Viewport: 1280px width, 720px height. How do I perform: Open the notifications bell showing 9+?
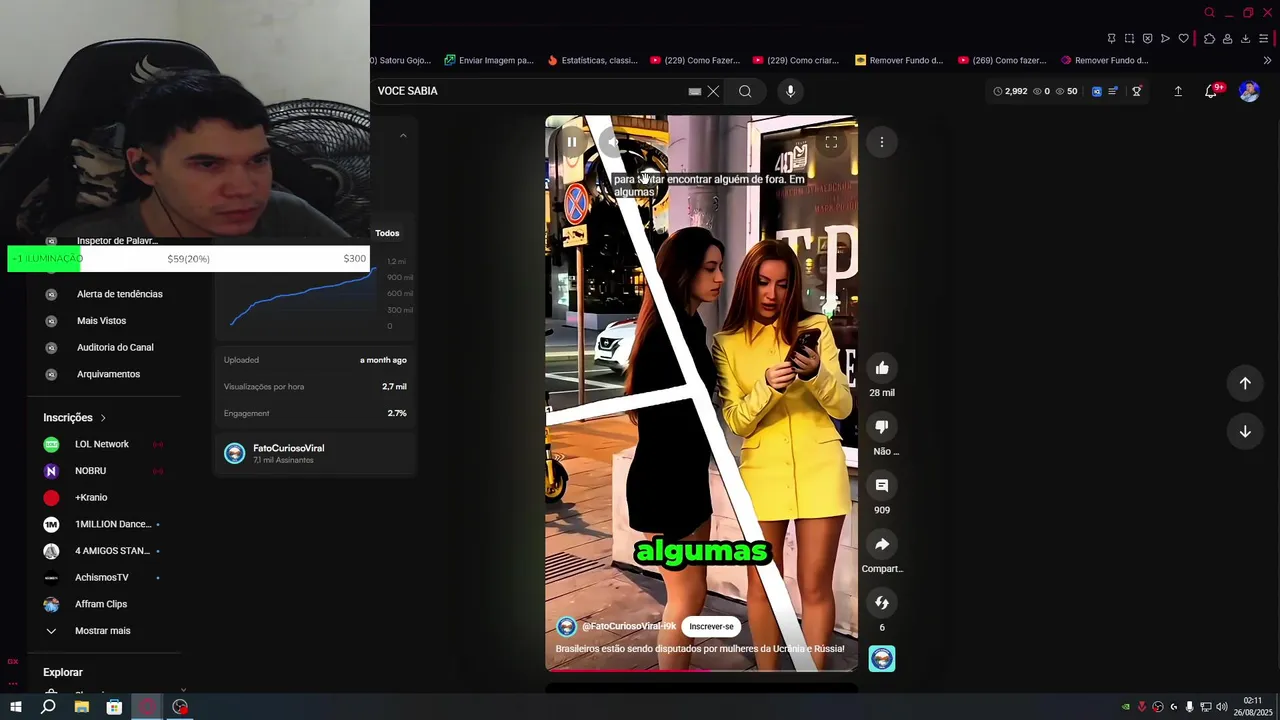click(1212, 91)
